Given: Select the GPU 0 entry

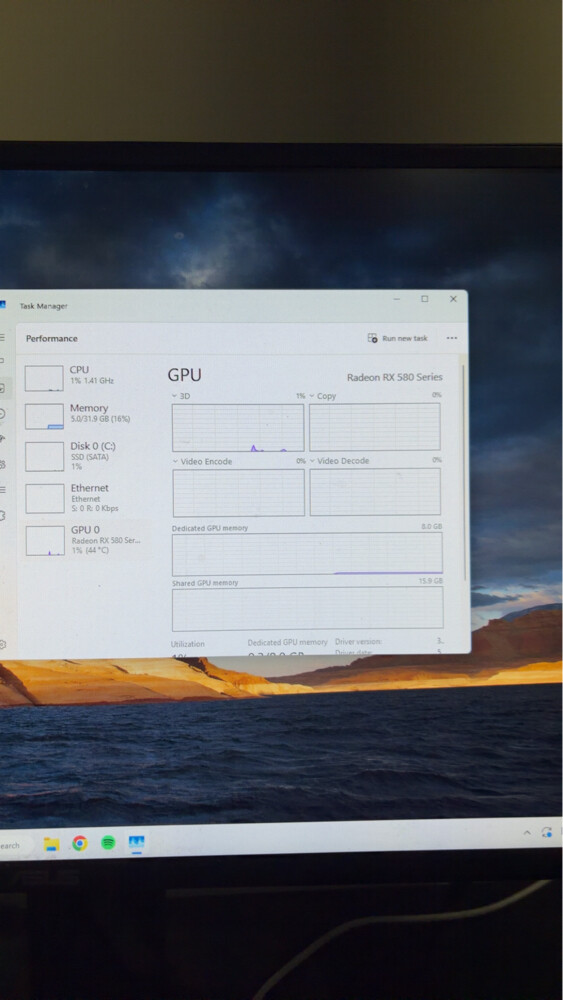Looking at the screenshot, I should tap(84, 540).
